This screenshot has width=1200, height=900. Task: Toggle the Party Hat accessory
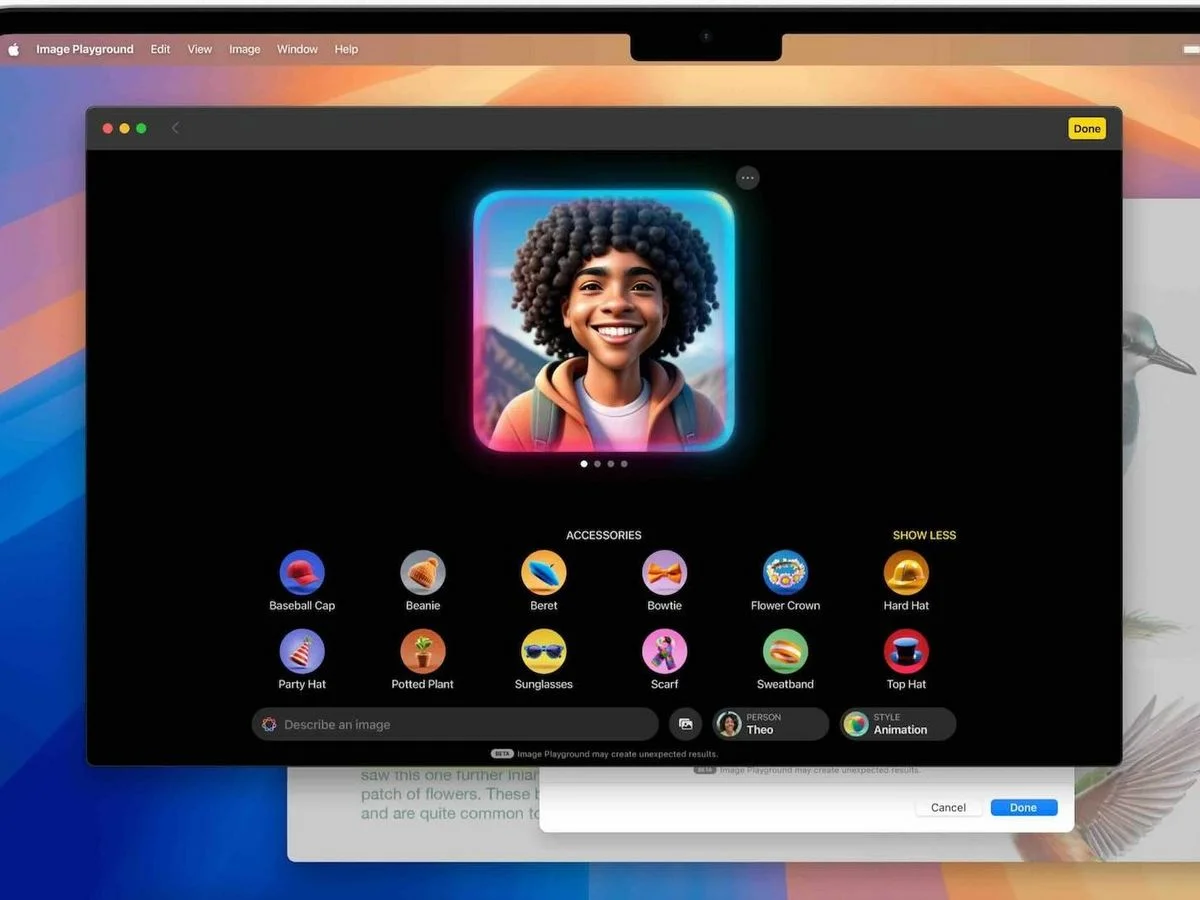[302, 649]
